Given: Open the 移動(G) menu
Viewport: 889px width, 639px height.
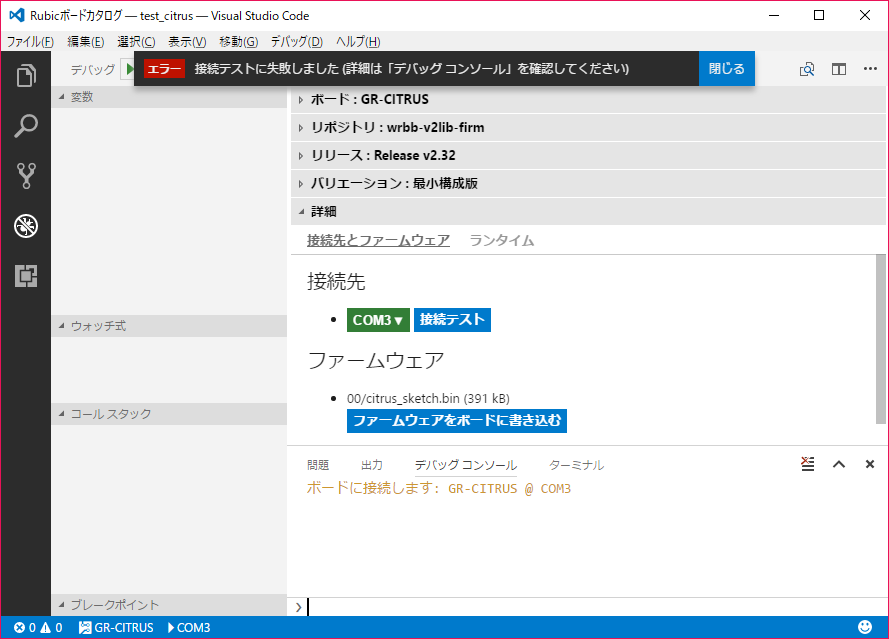Looking at the screenshot, I should 239,41.
